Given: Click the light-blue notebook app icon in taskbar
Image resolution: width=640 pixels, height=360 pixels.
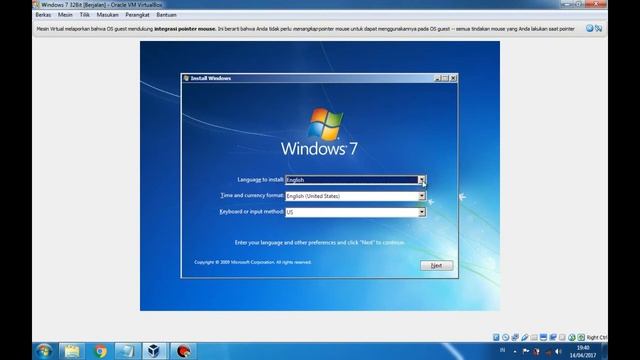Looking at the screenshot, I should (127, 351).
